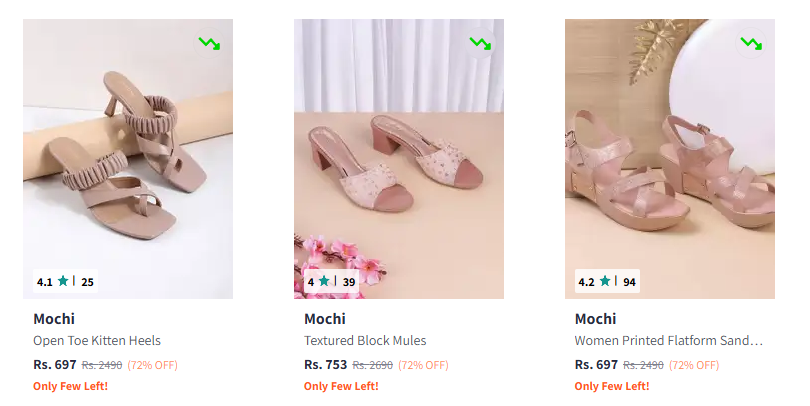Click Only Few Left under Textured Block Mules
Image resolution: width=810 pixels, height=406 pixels.
pos(341,386)
